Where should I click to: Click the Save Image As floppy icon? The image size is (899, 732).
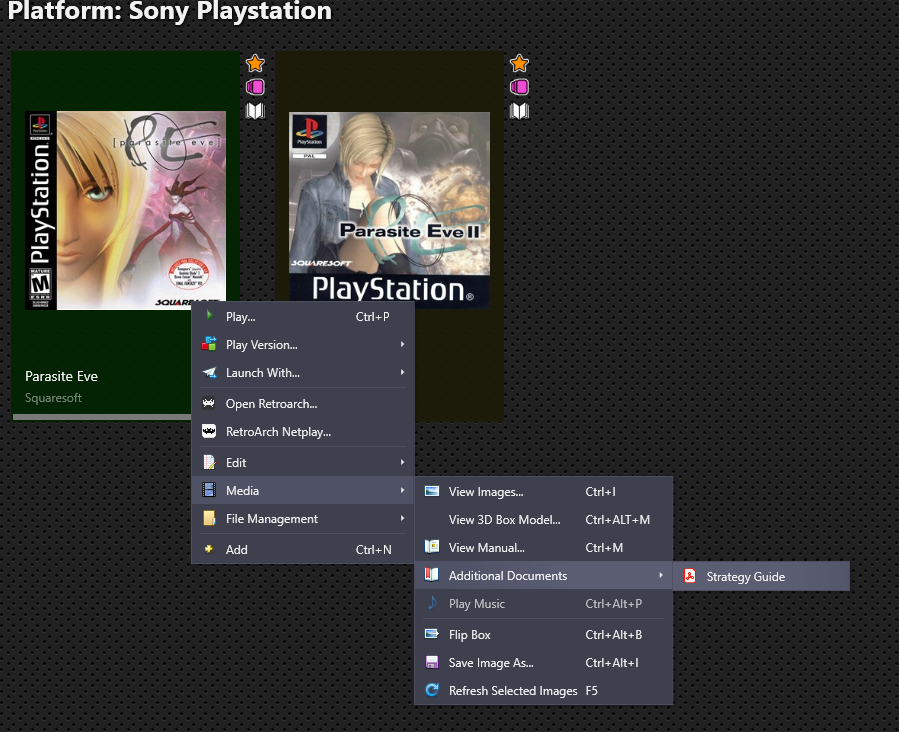432,662
